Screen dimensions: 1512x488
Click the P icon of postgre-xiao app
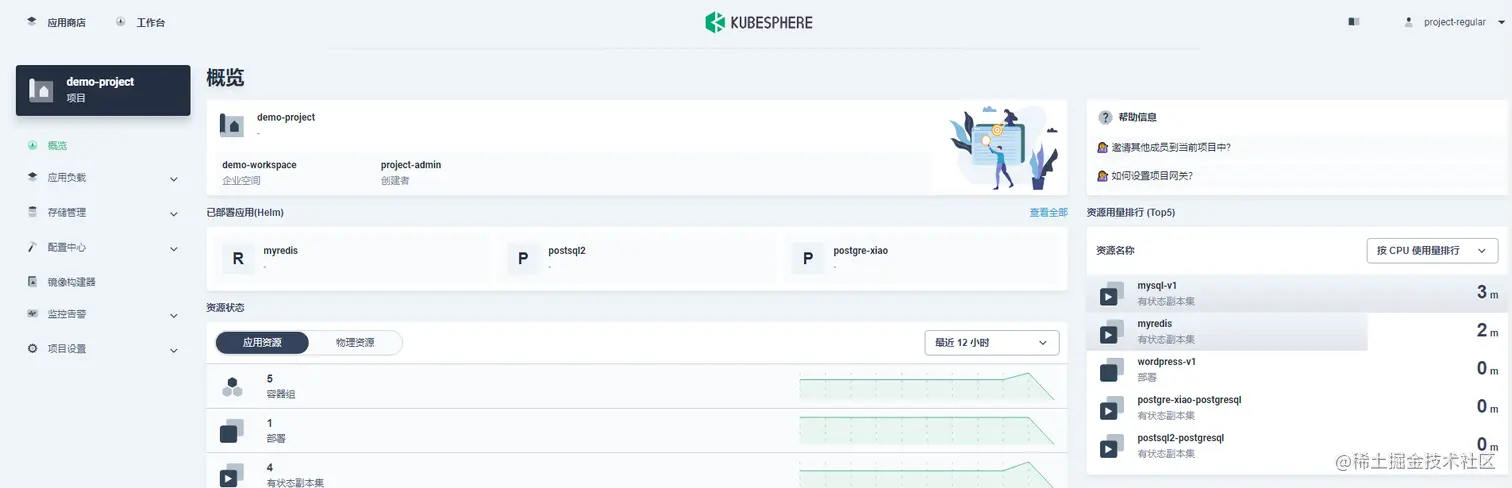click(808, 259)
